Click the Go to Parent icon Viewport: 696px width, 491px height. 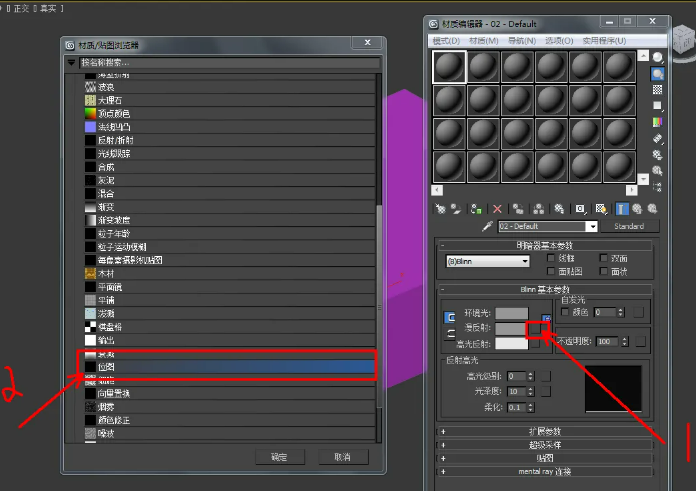637,209
